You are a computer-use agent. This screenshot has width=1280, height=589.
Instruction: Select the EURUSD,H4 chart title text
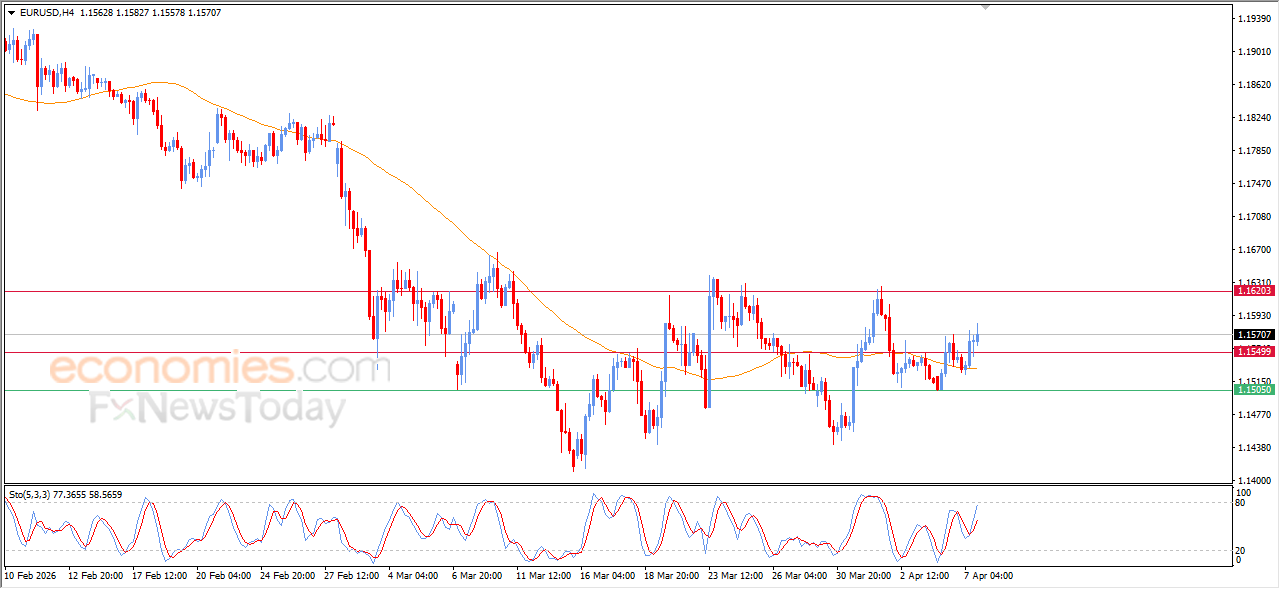[x=46, y=13]
